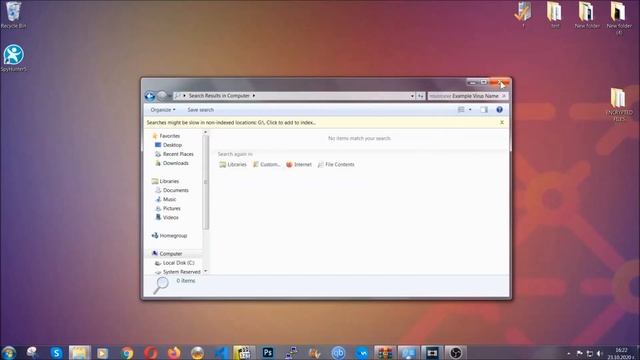Refresh the Search Results address bar
The width and height of the screenshot is (640, 360).
[420, 96]
